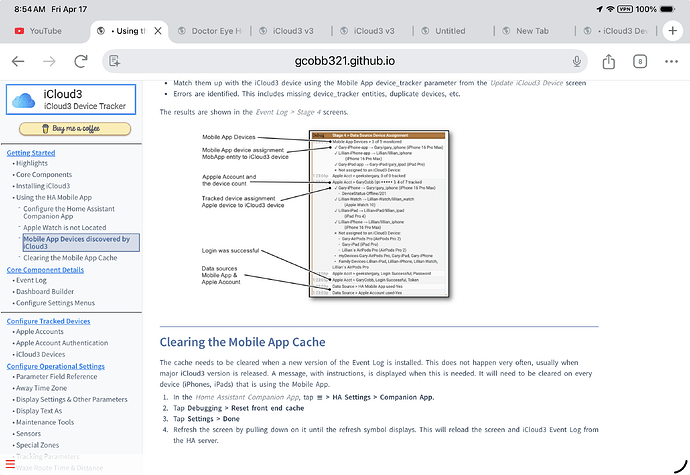Tap the Wi-Fi status icon
This screenshot has width=690, height=475.
coord(610,9)
